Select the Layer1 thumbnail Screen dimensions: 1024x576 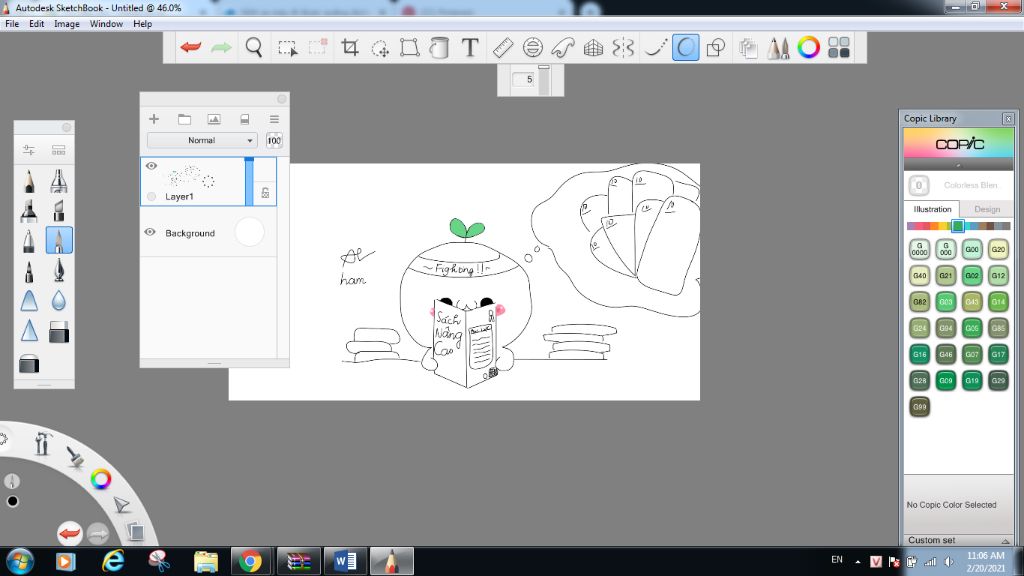[191, 176]
